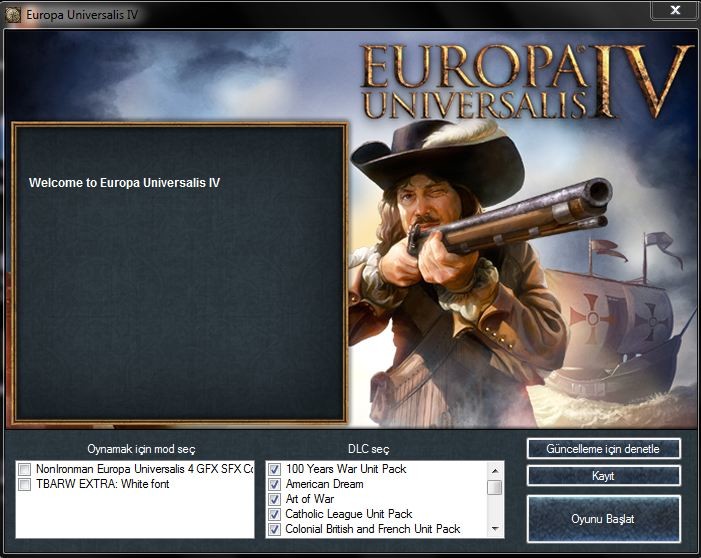Select 'American Dream' label in DLC list

click(x=325, y=484)
